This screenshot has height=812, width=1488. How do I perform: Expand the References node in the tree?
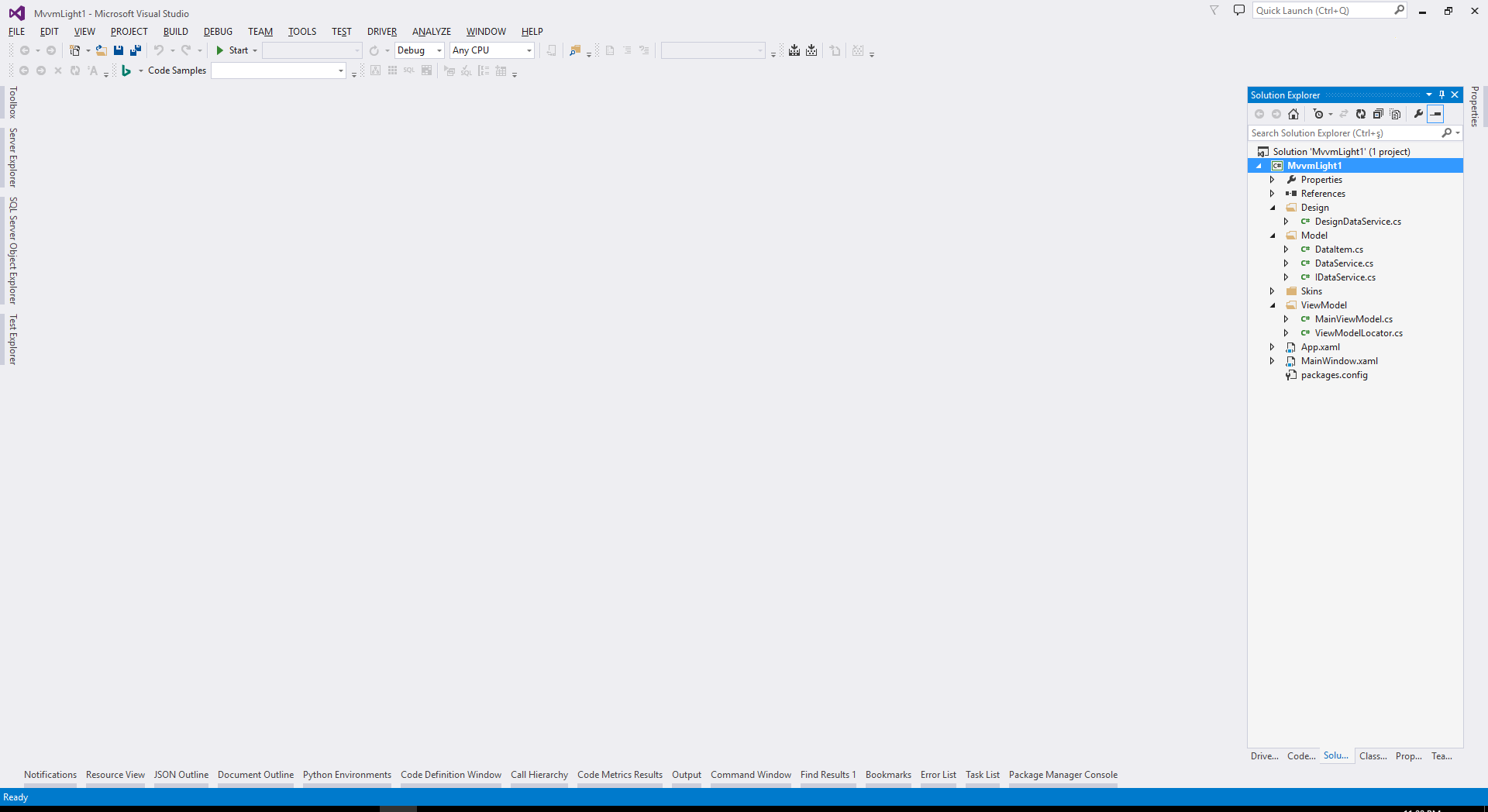pyautogui.click(x=1272, y=194)
